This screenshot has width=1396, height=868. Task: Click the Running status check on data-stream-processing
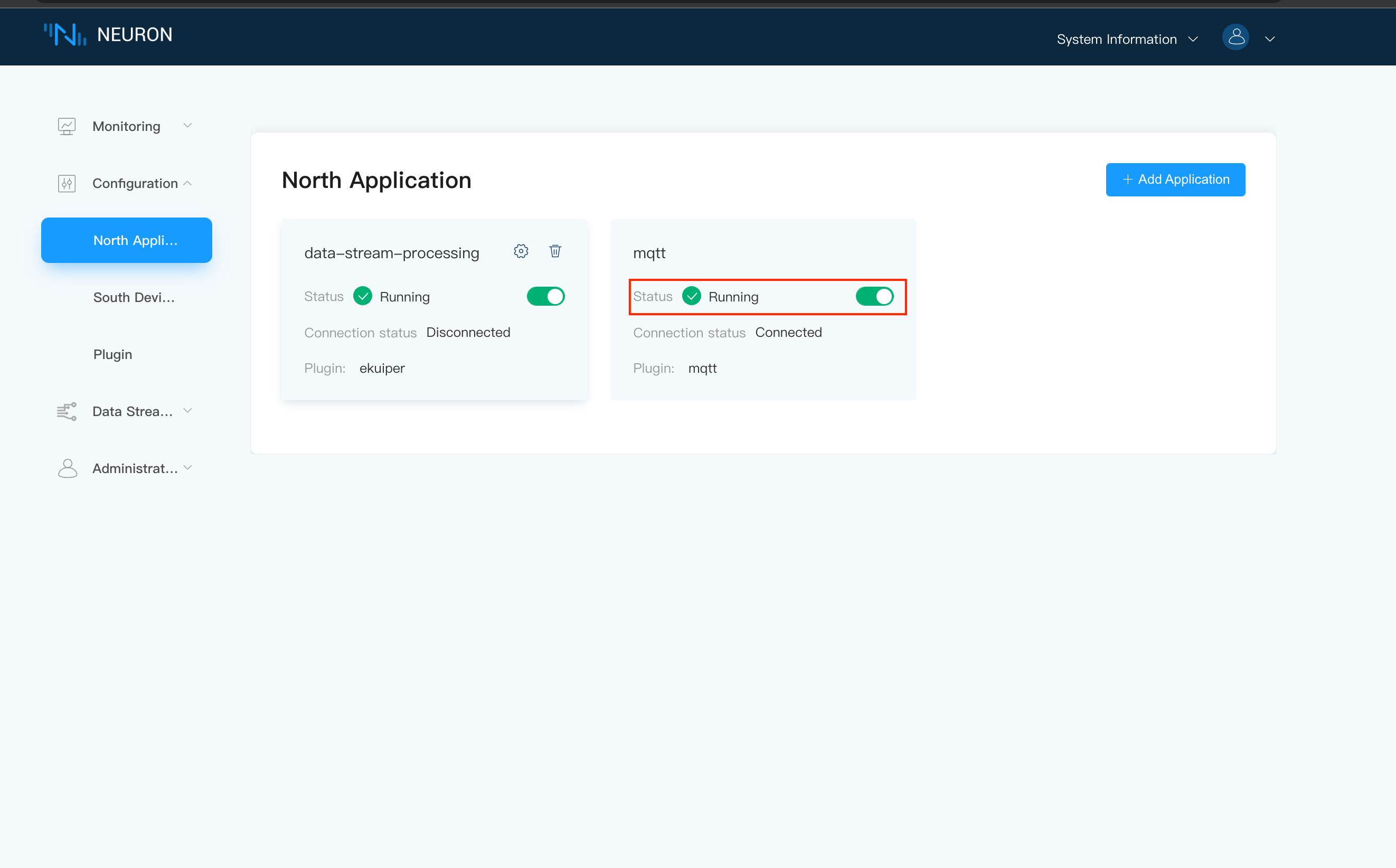tap(362, 296)
